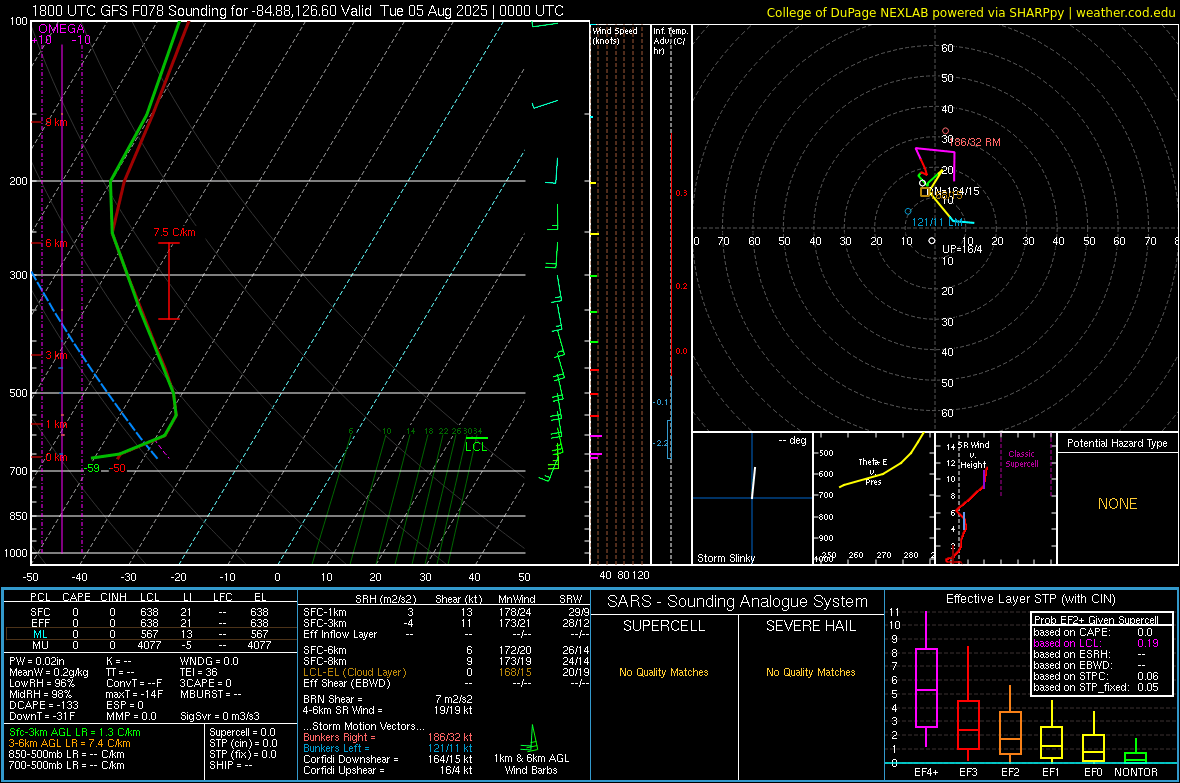Click the sounding title with valid time
This screenshot has width=1180, height=783.
[298, 11]
